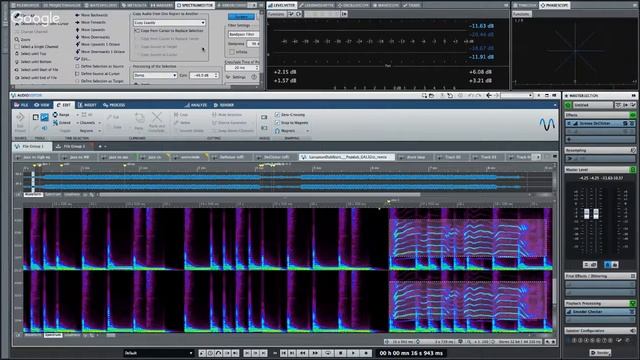640x360 pixels.
Task: Select the time selection rectangle tool
Action: coord(36,118)
